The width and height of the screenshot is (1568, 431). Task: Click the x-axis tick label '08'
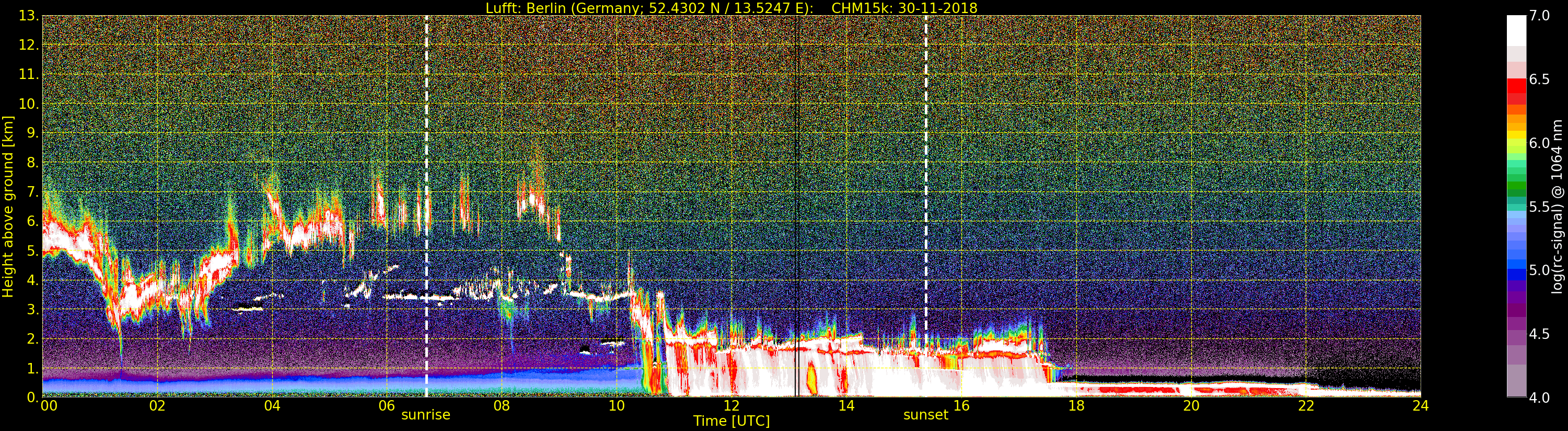coord(502,406)
